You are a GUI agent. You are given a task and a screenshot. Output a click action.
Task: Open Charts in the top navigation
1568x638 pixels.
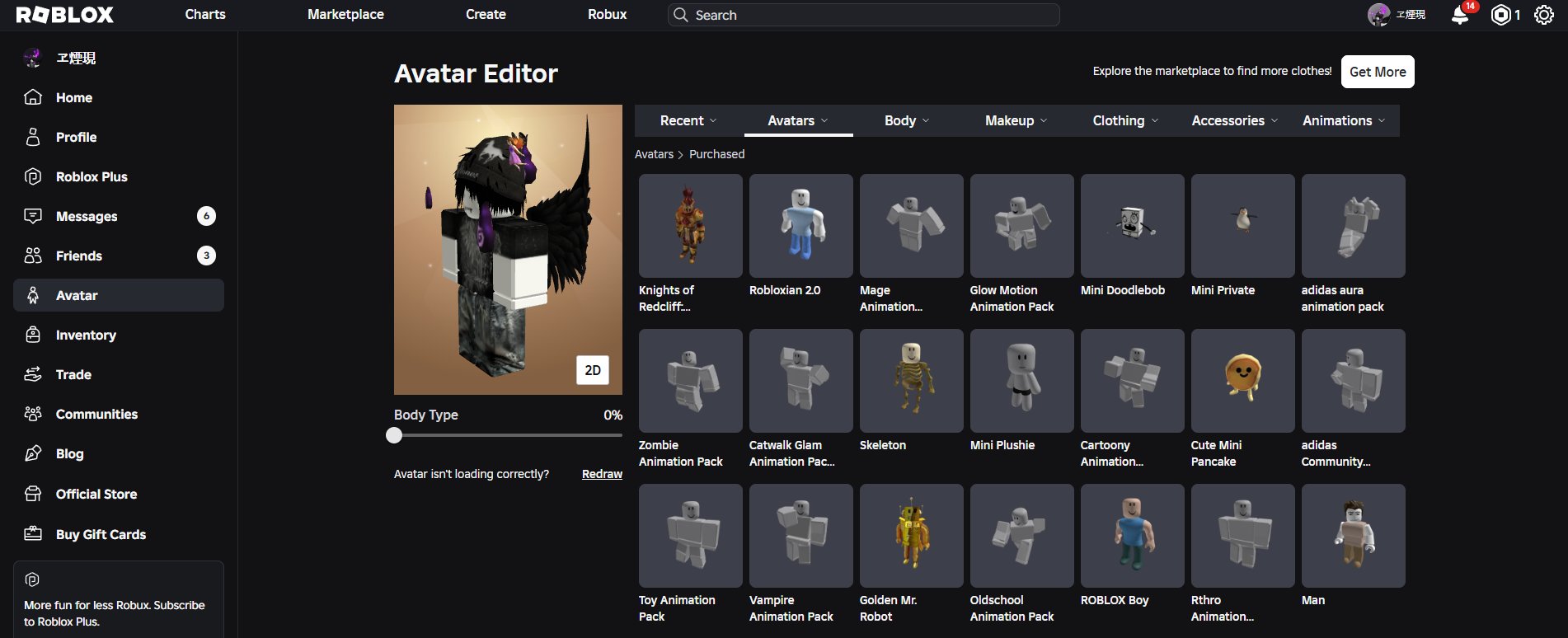[x=205, y=15]
